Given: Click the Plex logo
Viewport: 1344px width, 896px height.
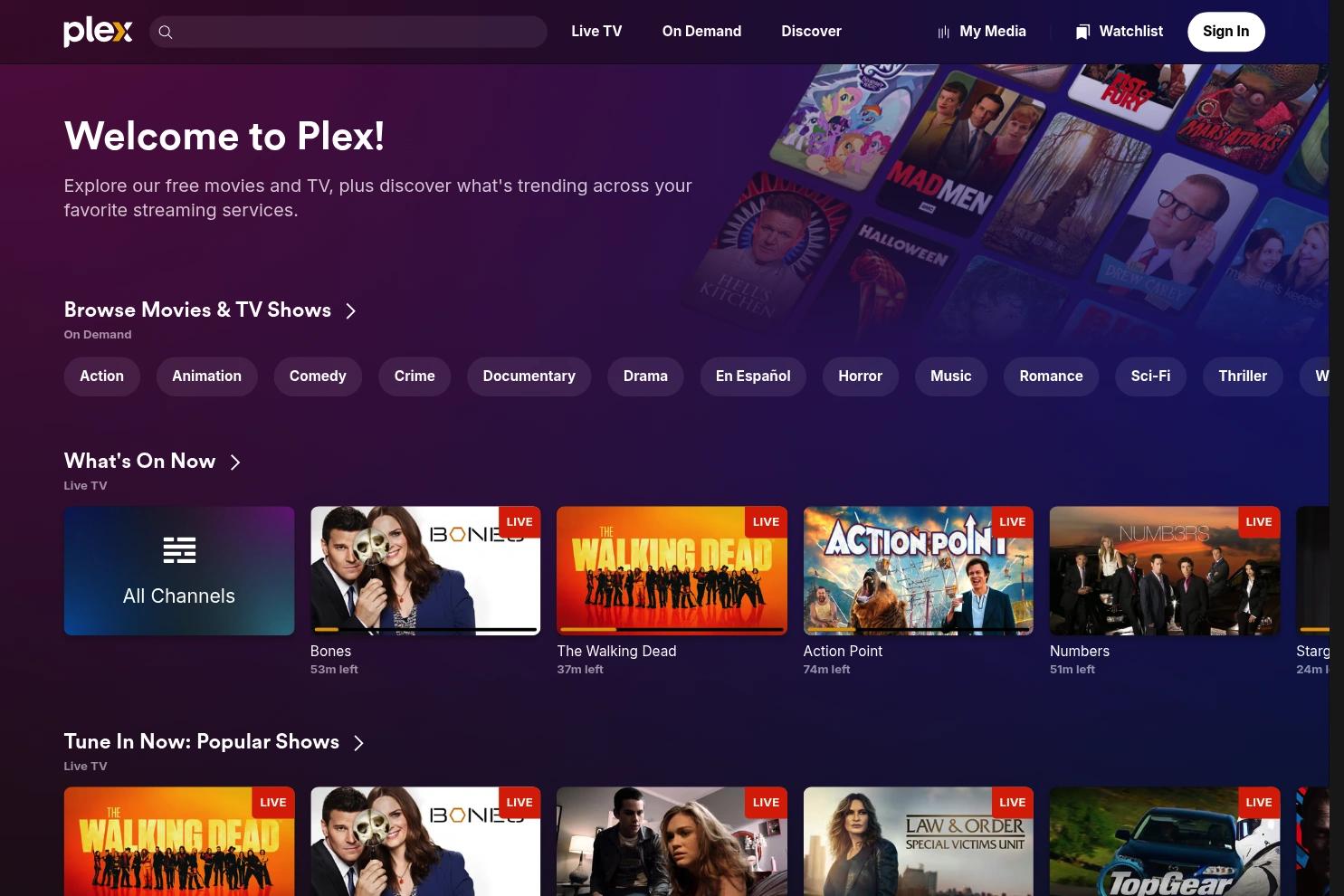Looking at the screenshot, I should pos(98,32).
